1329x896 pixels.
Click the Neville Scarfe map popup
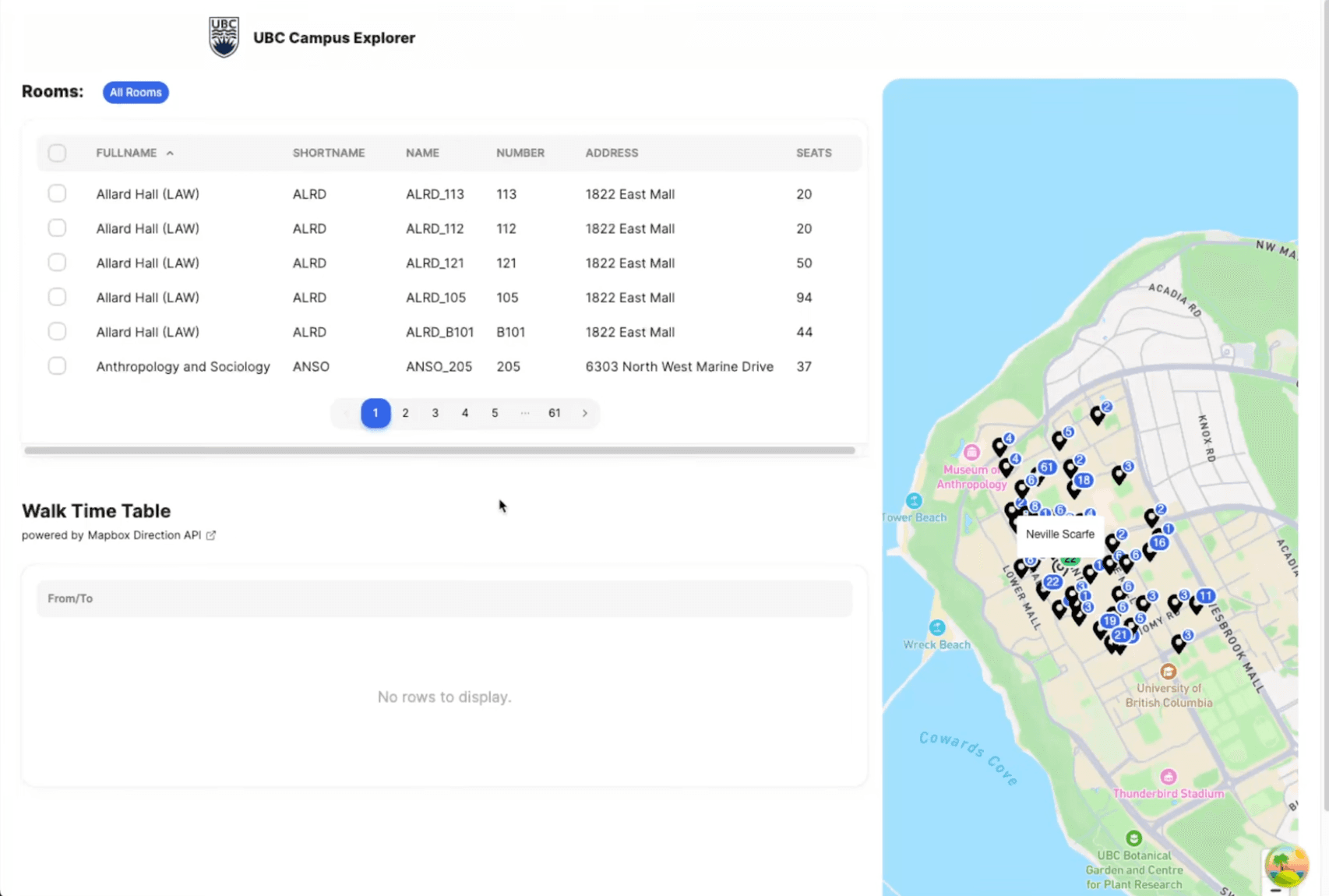1059,534
